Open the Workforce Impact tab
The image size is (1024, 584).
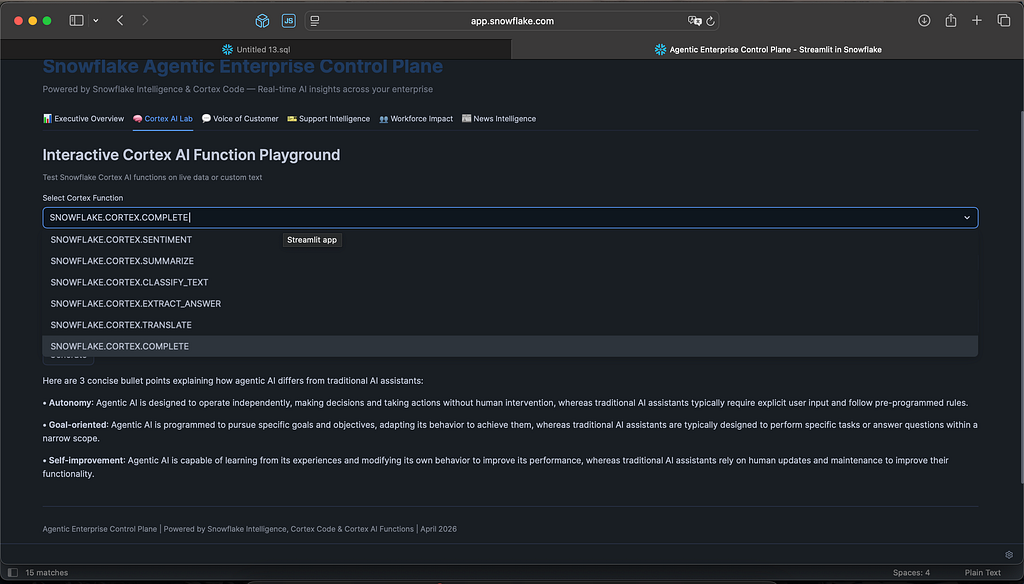pyautogui.click(x=416, y=119)
